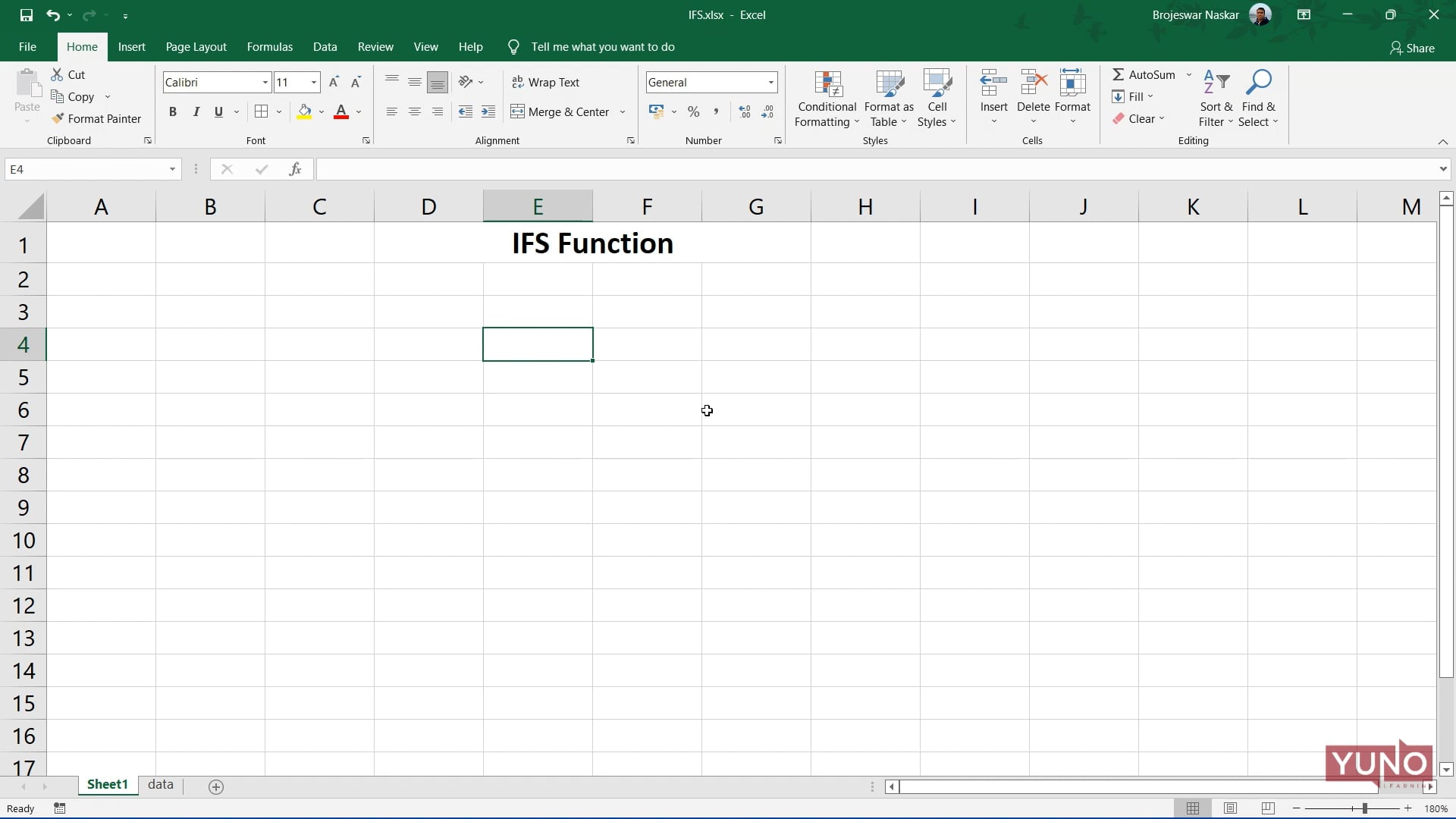Open the data sheet tab
The width and height of the screenshot is (1456, 819).
[x=160, y=785]
